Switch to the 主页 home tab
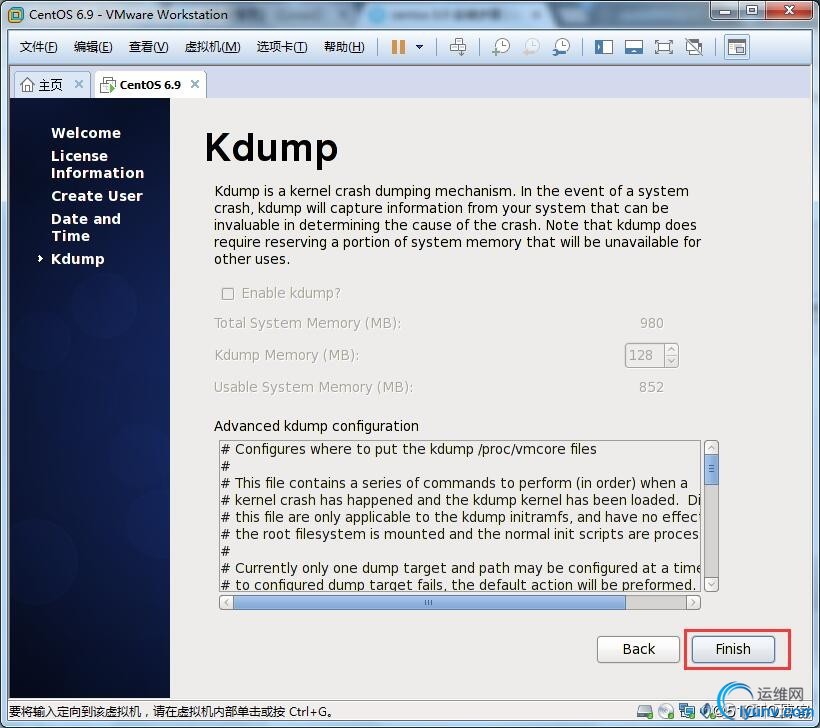 pos(50,85)
